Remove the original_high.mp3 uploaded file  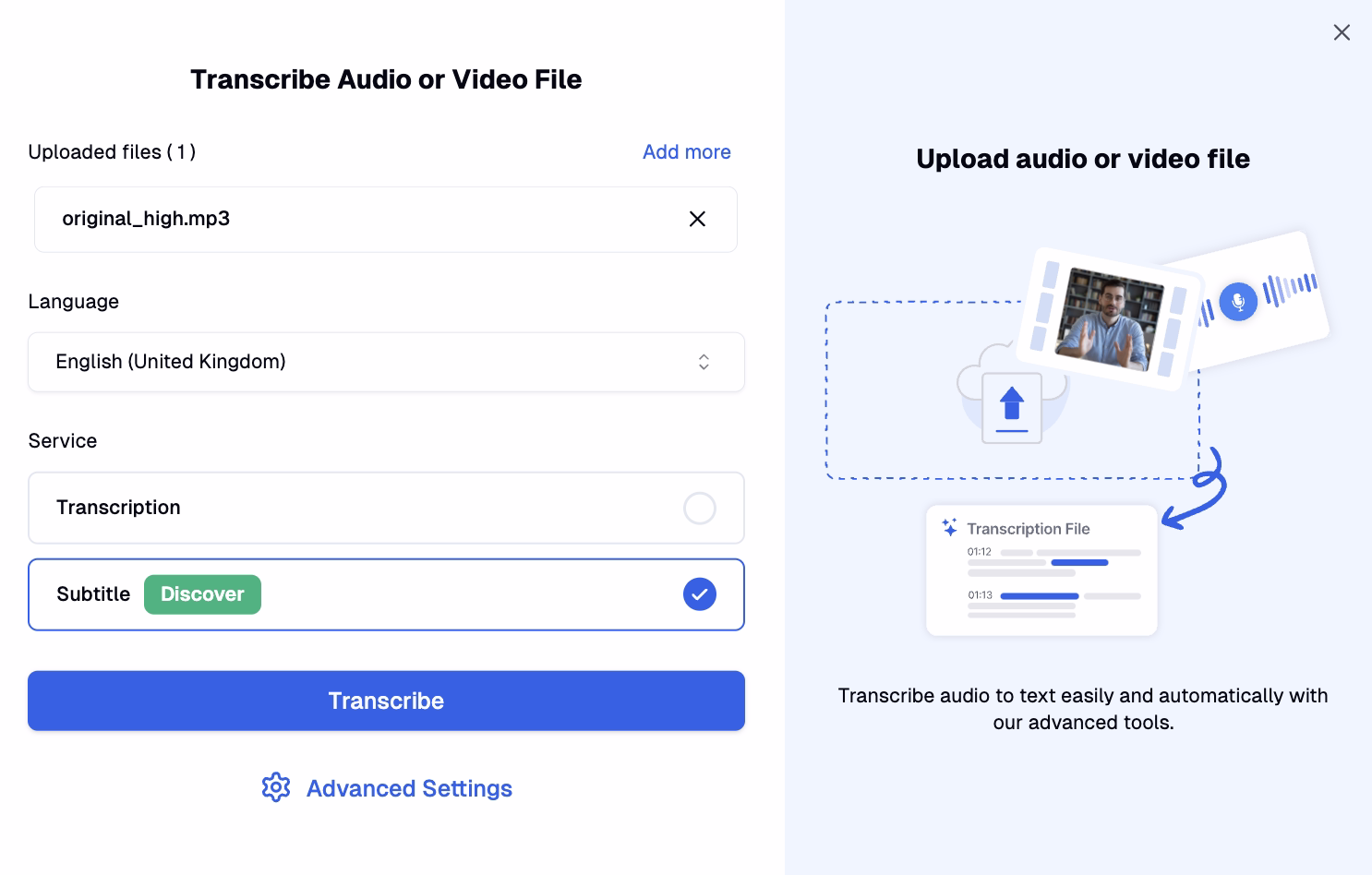click(697, 219)
